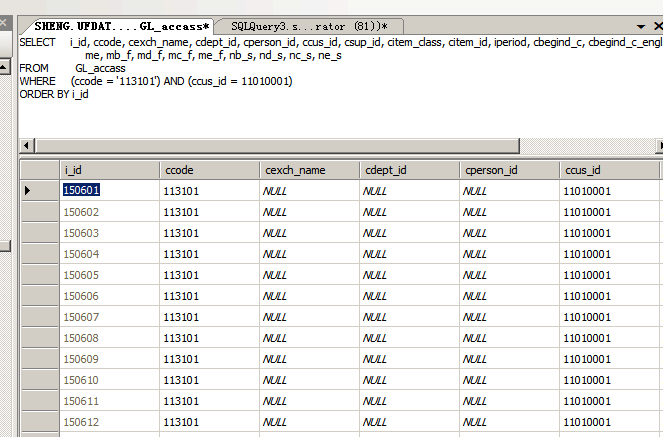Click the ccode cell in row 150601
Screen dimensions: 663x437
pos(209,191)
